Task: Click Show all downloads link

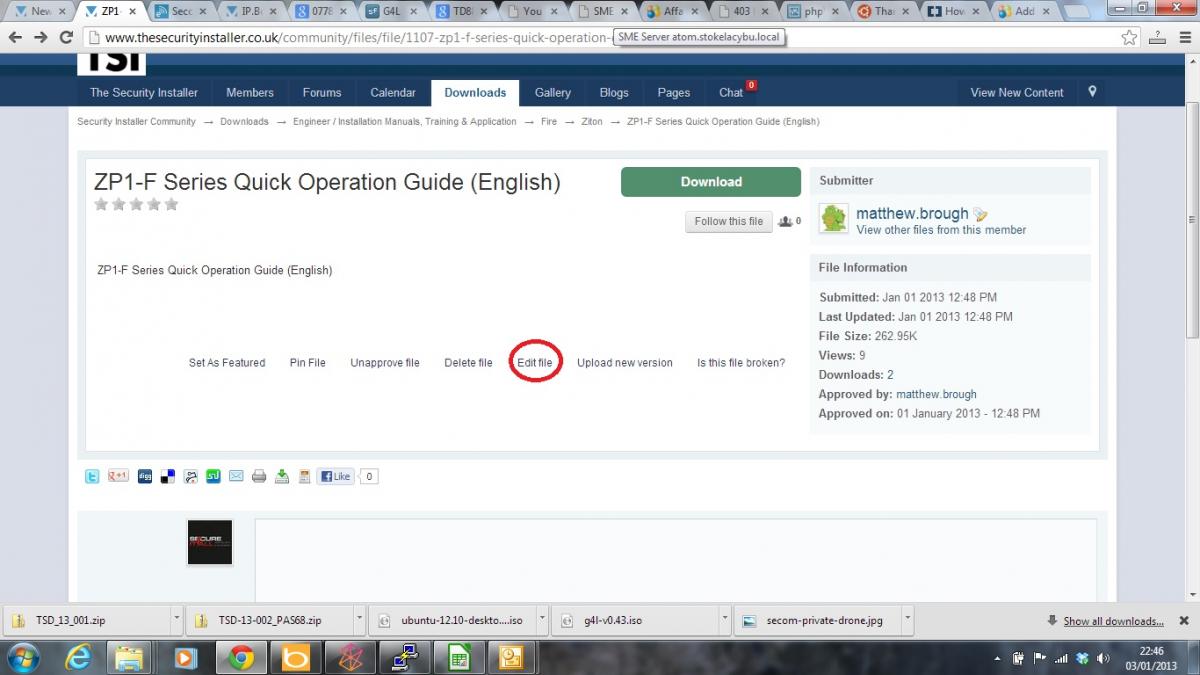Action: coord(1113,621)
